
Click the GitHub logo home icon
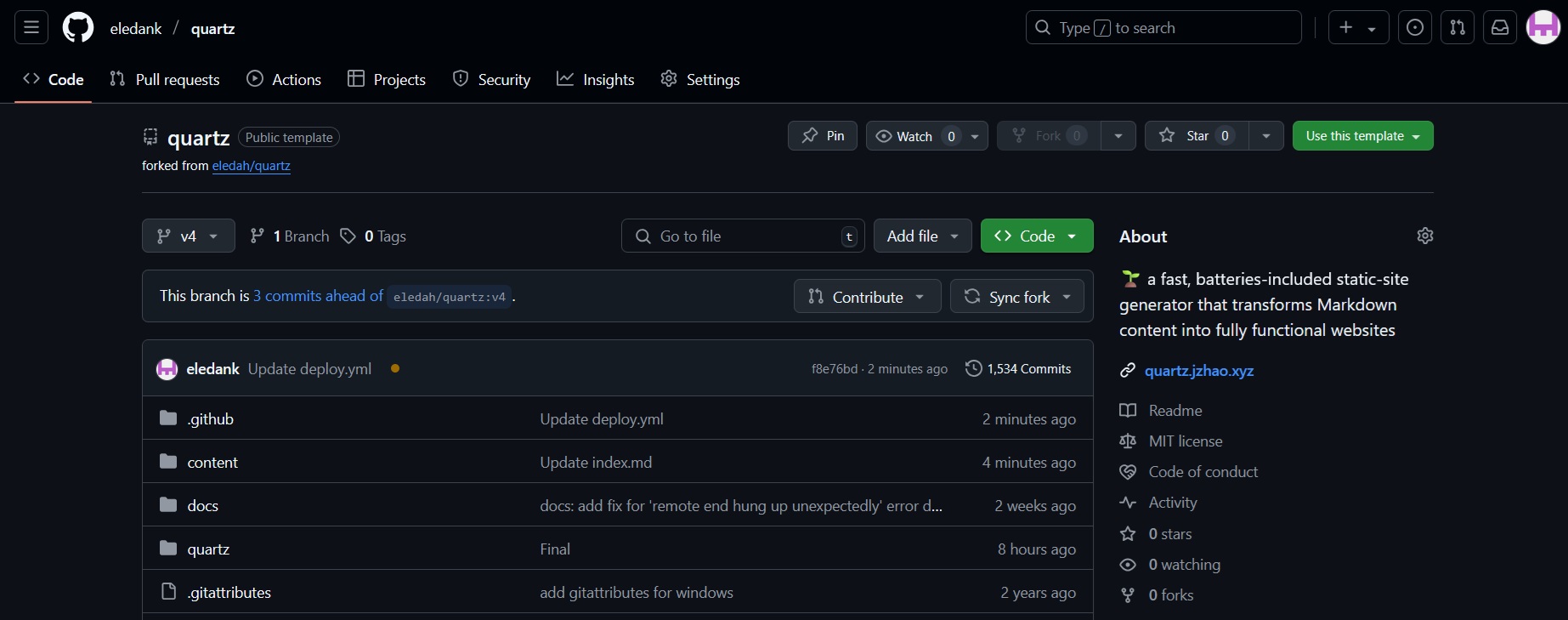coord(78,28)
